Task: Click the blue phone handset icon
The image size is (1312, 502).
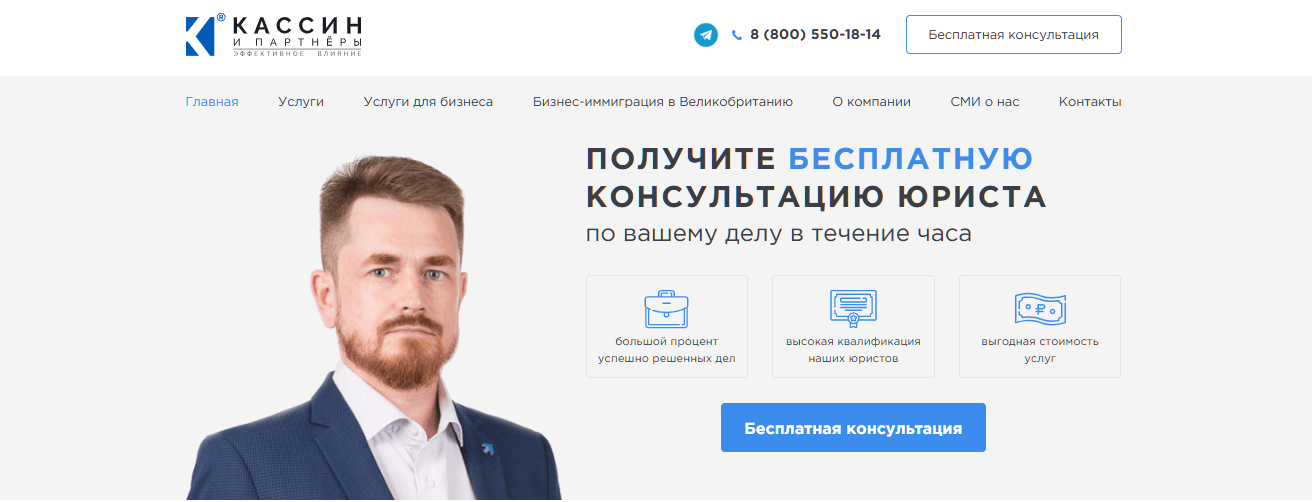Action: 737,34
